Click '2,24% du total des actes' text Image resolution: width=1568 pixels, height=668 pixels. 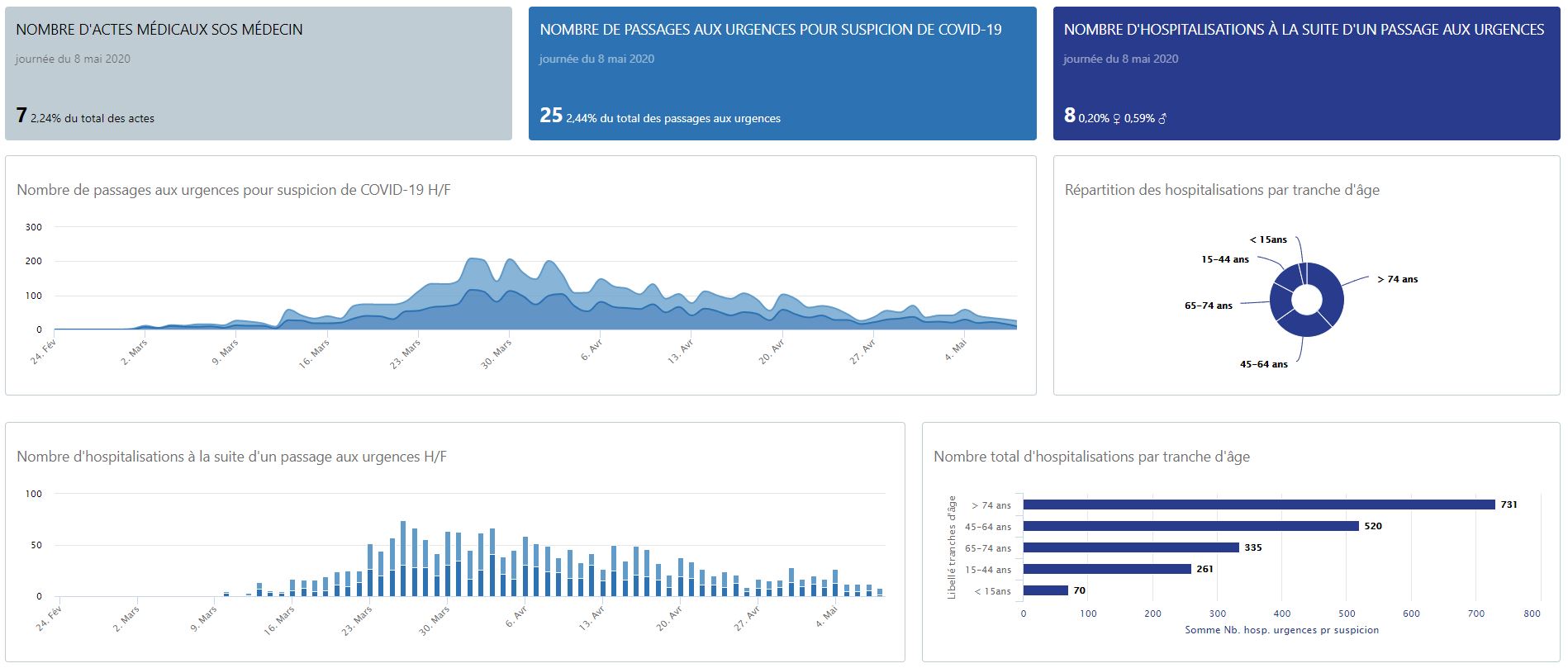coord(93,119)
